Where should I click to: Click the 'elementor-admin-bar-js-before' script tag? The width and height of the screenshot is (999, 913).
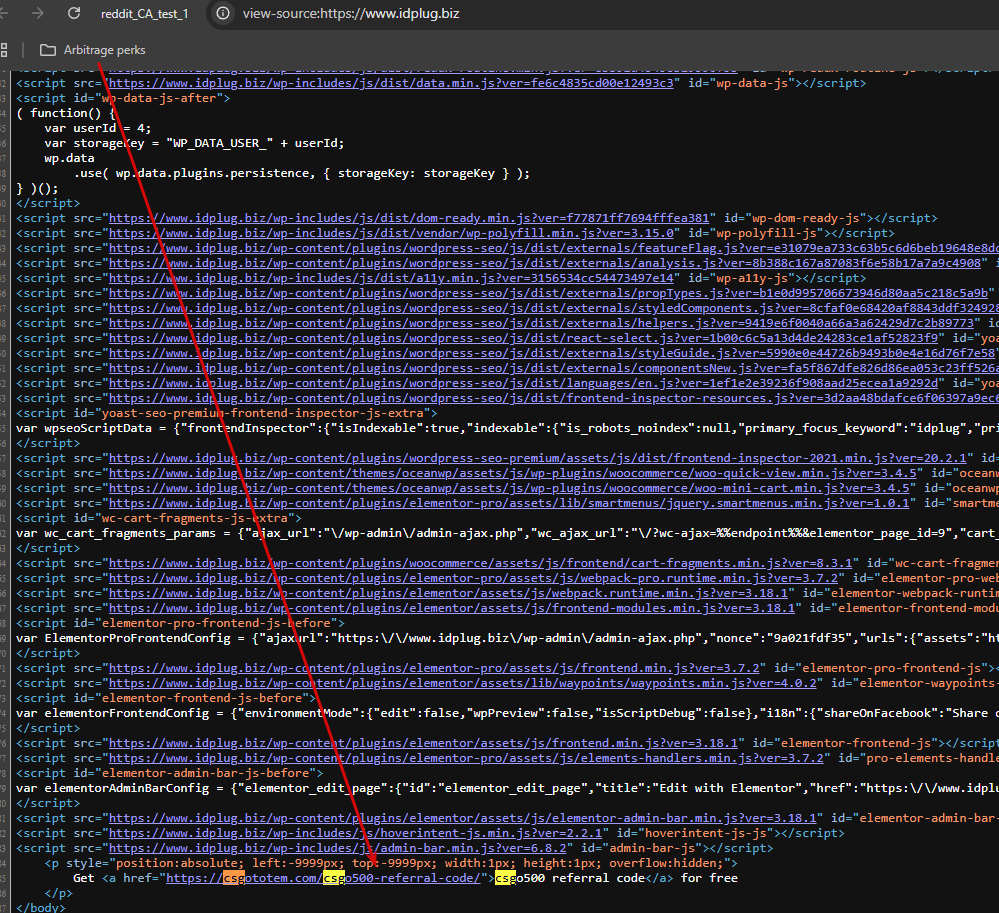click(169, 773)
